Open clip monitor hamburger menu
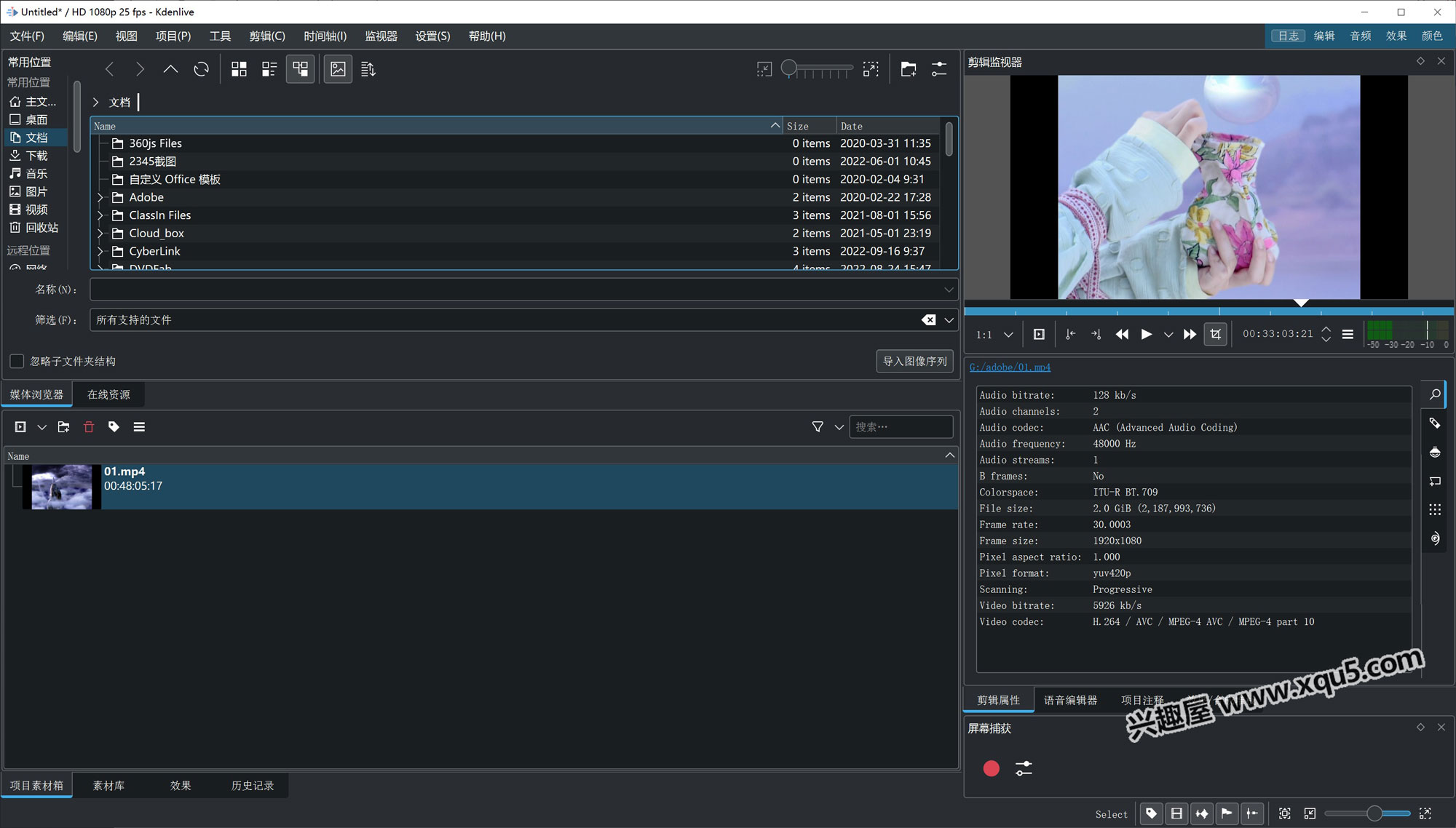Screen dimensions: 1456x828 point(1348,334)
